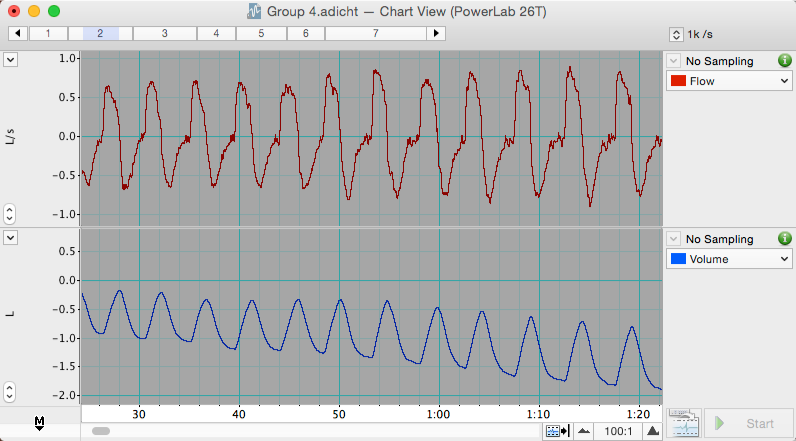Select block 2 tab

[x=101, y=33]
